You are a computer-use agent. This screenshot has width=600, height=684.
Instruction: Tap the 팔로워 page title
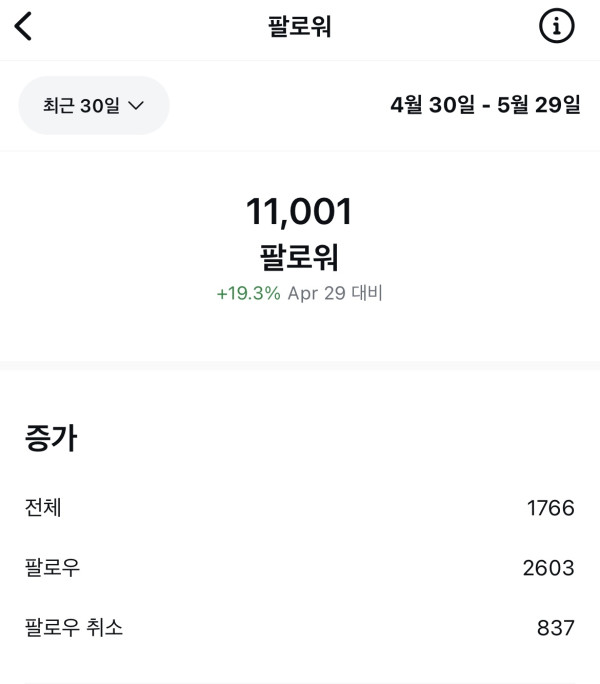[x=299, y=27]
